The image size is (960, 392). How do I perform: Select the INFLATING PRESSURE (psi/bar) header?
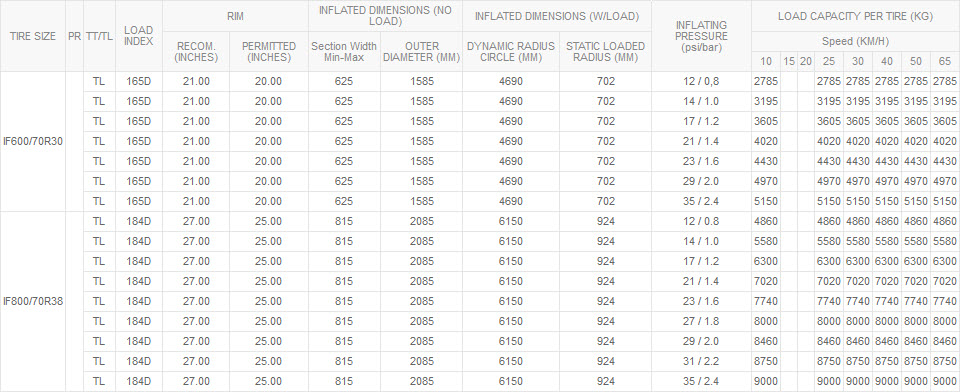[701, 36]
